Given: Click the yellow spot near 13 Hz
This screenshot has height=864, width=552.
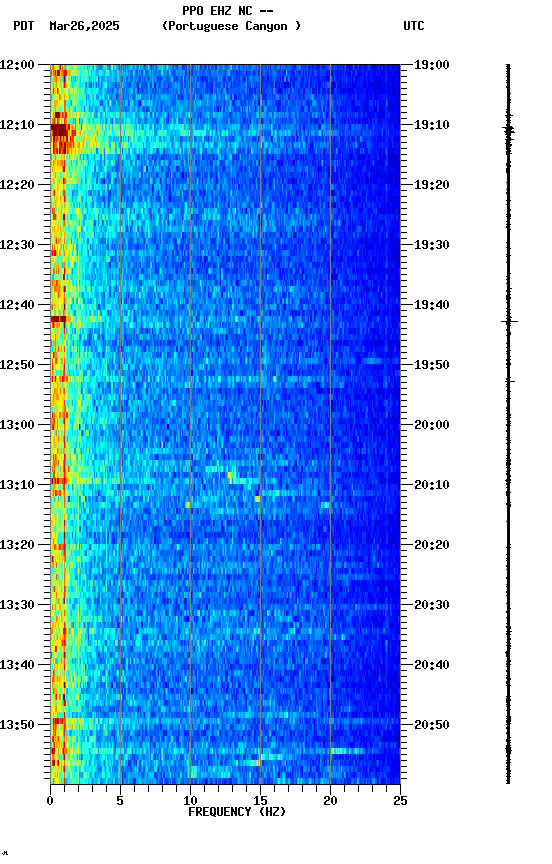Looking at the screenshot, I should click(x=231, y=476).
